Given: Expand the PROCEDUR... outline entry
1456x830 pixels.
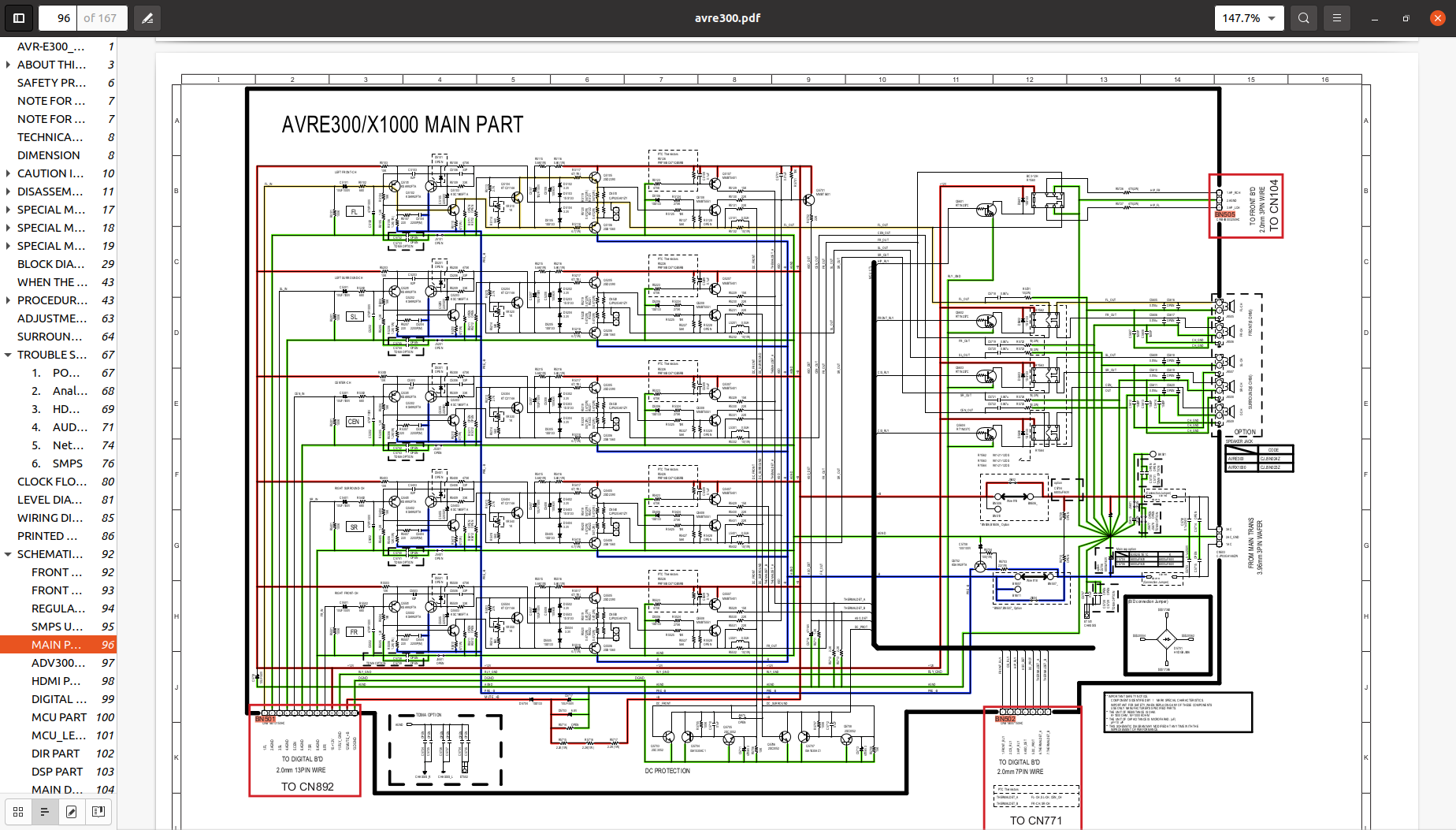Looking at the screenshot, I should pos(8,300).
